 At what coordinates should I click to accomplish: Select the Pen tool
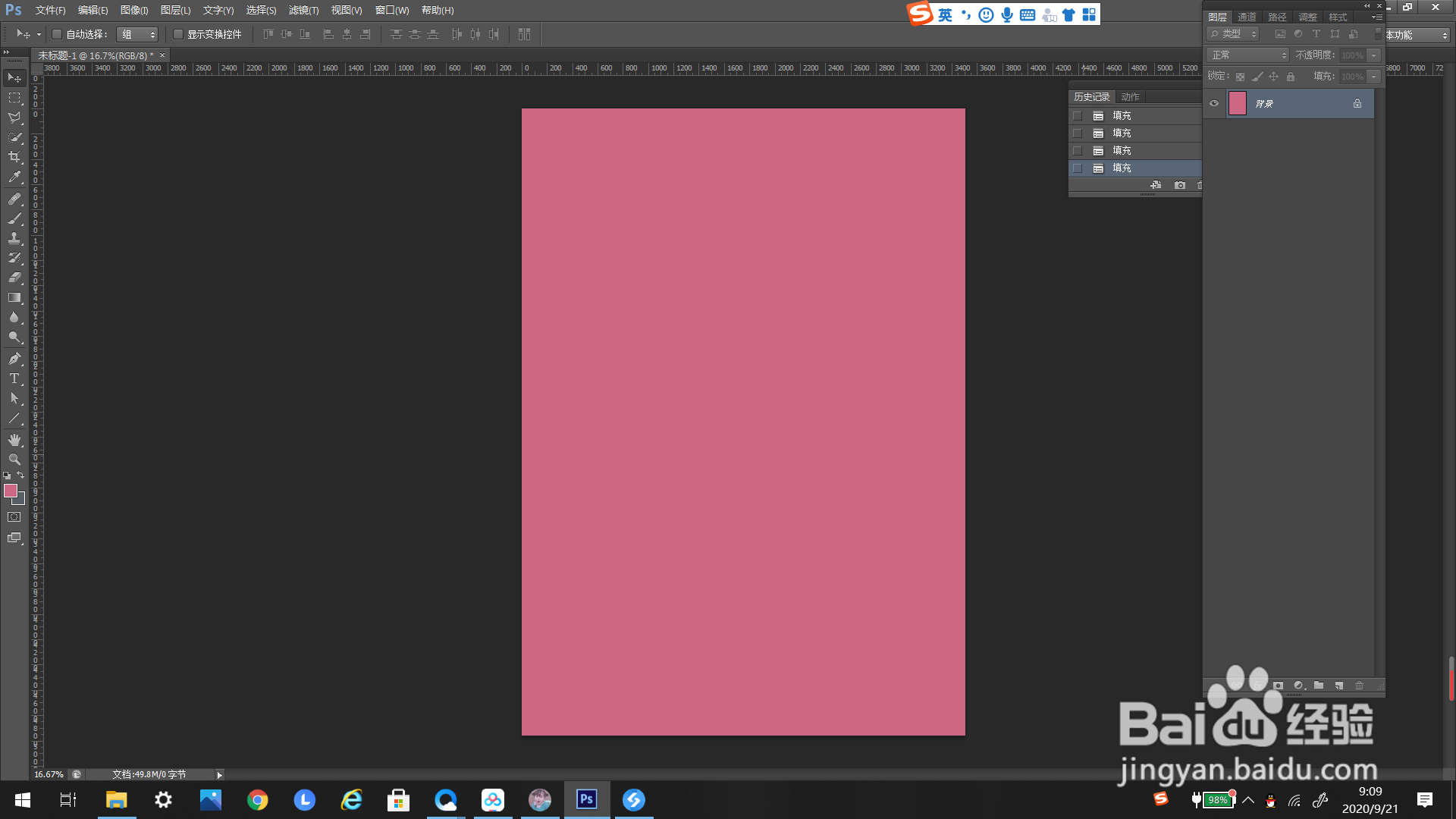[x=14, y=359]
